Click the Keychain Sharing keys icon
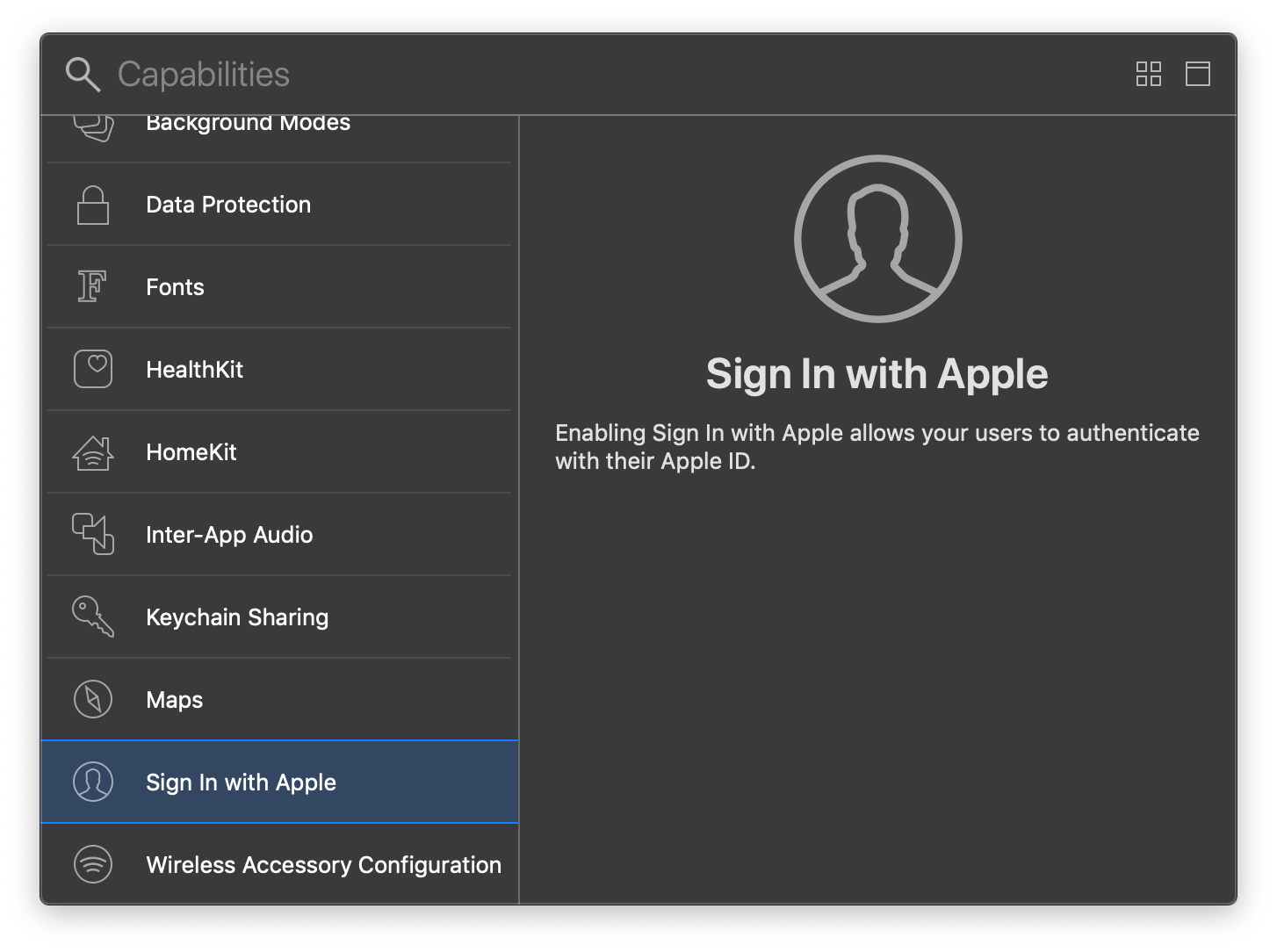The image size is (1277, 952). click(93, 617)
